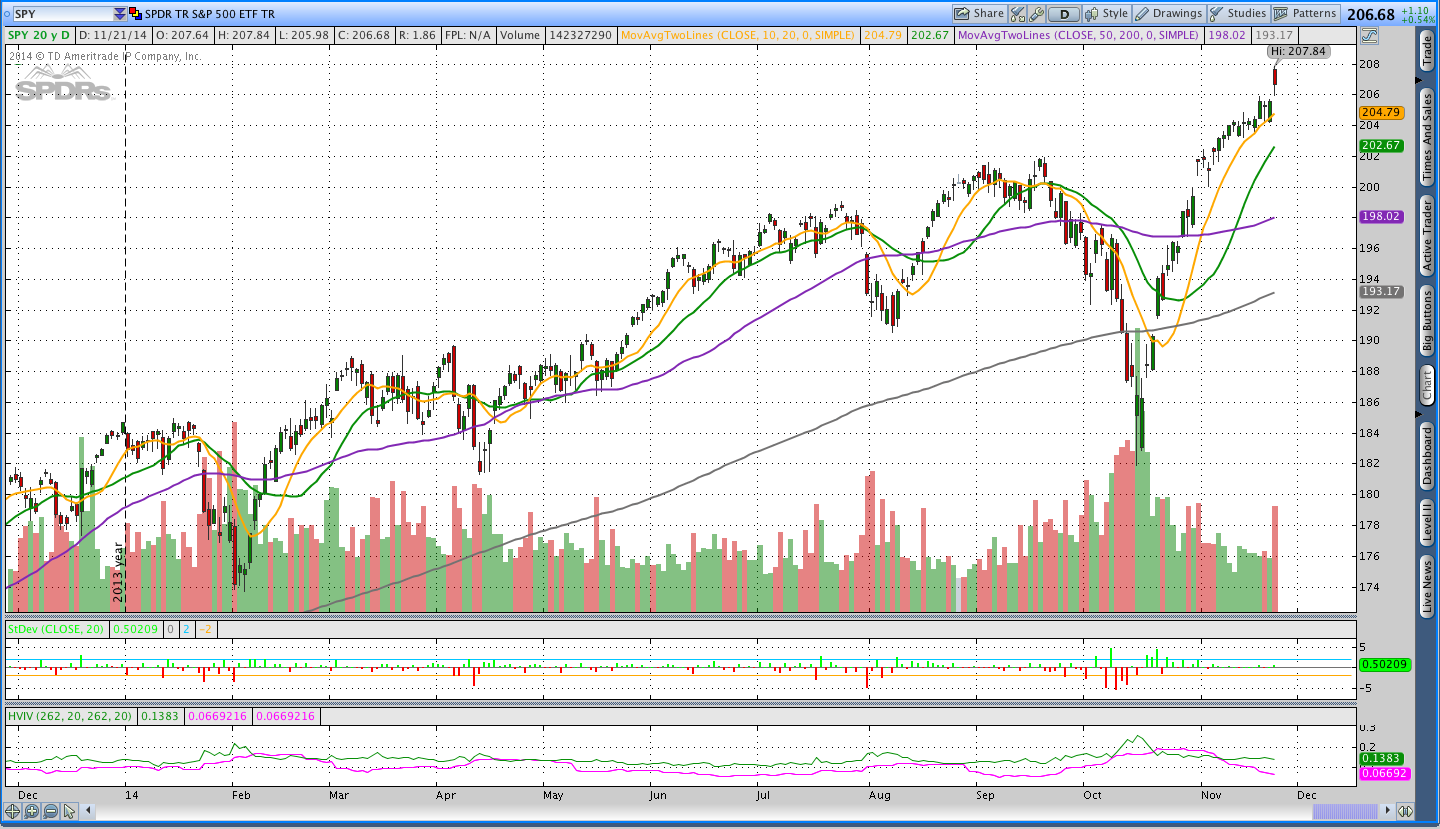Open the Trade side tab
1440x829 pixels.
pos(1427,50)
